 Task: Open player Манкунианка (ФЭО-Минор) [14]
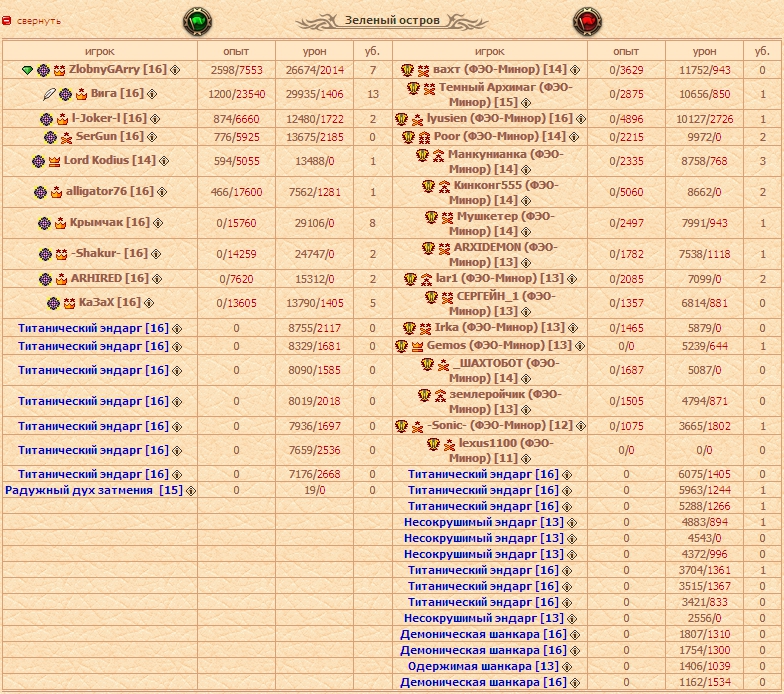click(x=506, y=162)
